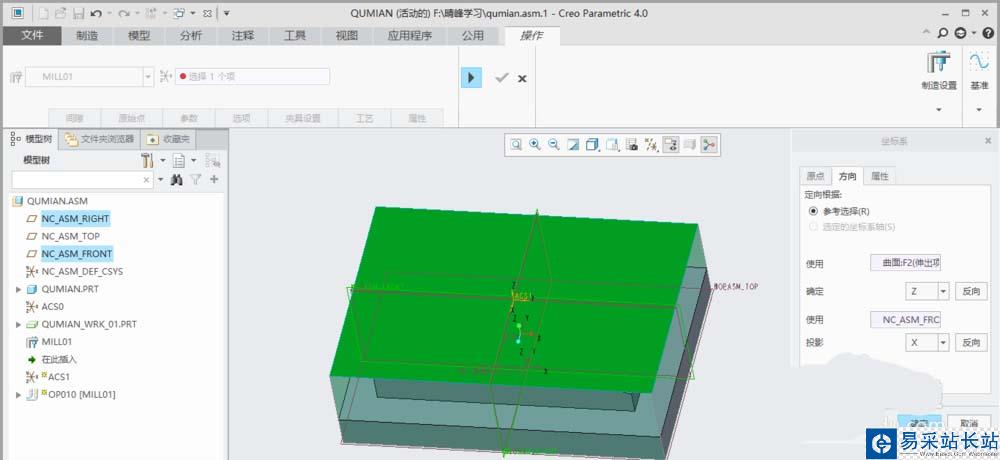Select the reference selection (参考选择) radio button
1000x460 pixels.
pyautogui.click(x=812, y=211)
